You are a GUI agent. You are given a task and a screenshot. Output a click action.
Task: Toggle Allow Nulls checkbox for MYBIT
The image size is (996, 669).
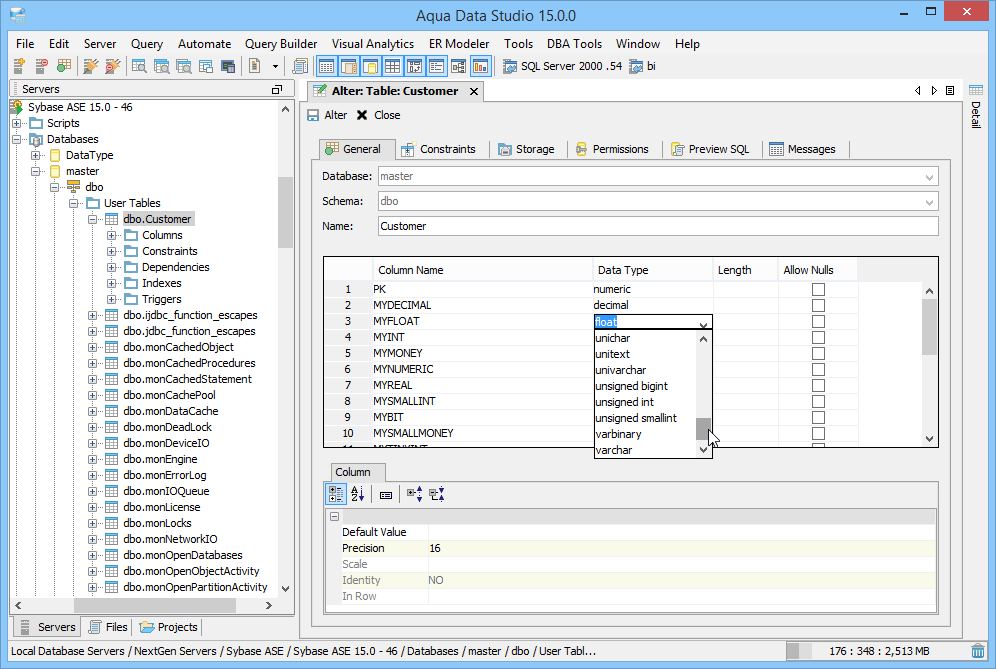pyautogui.click(x=818, y=417)
